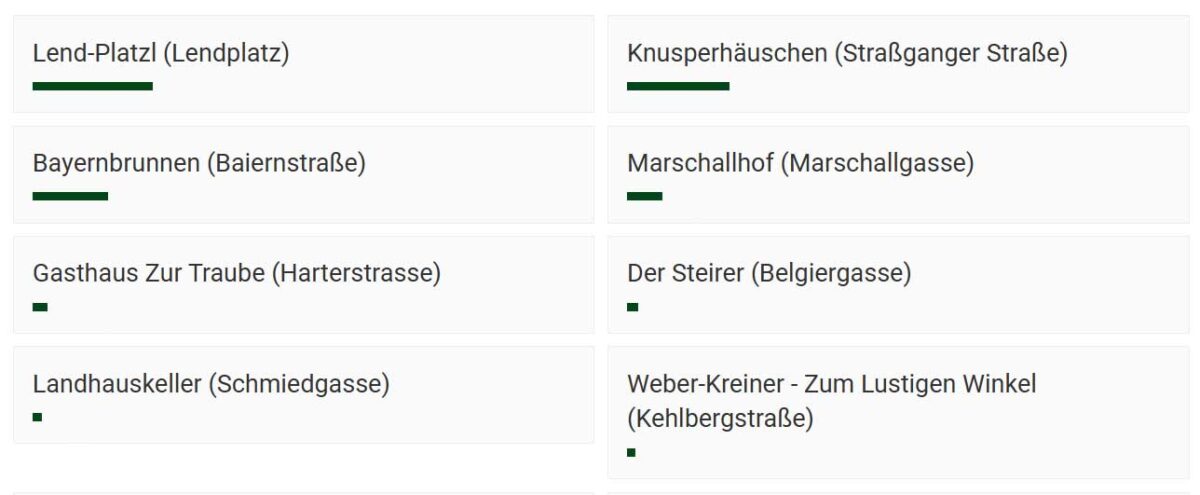The image size is (1200, 495).
Task: Click green result bar under Knusperhäuschen
Action: pos(678,86)
